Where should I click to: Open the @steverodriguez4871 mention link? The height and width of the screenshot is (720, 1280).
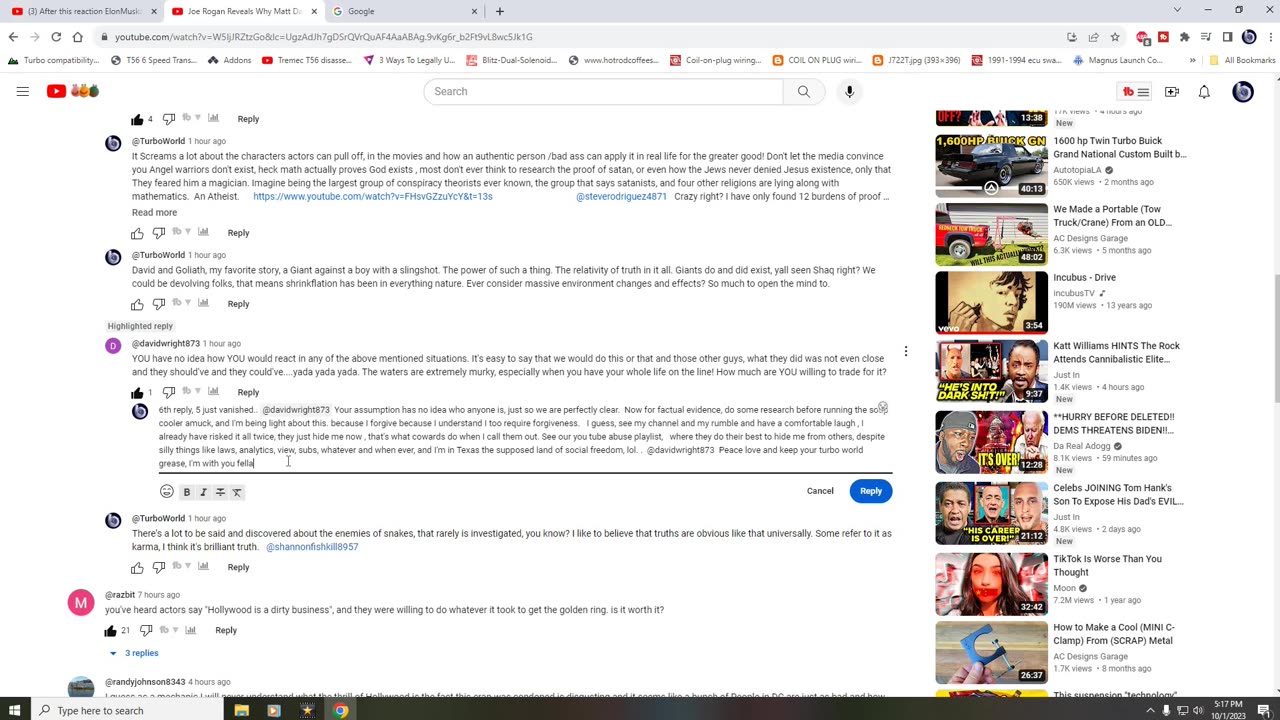coord(621,197)
